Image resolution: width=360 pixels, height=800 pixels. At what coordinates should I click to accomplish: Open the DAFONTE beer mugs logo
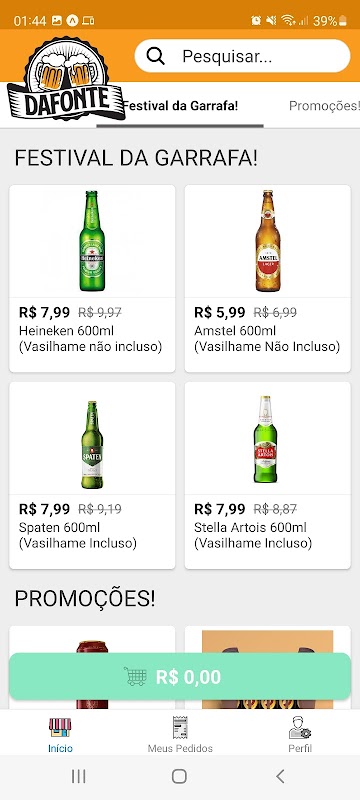click(66, 79)
